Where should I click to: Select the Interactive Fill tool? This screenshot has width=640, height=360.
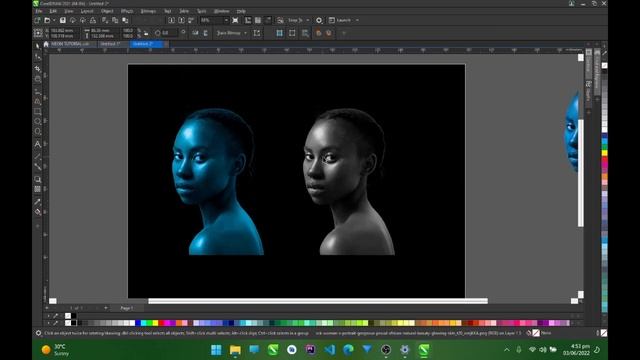tap(38, 211)
